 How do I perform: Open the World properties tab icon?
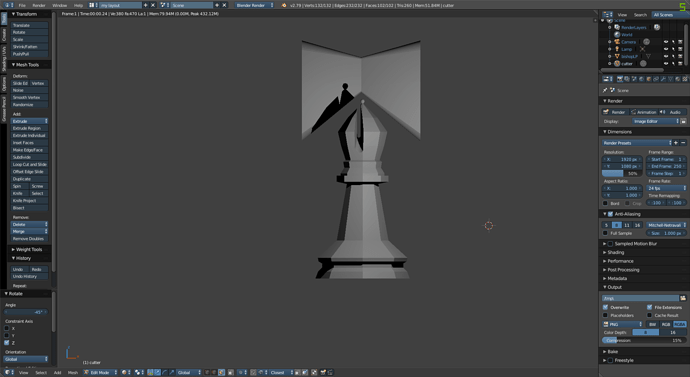(641, 79)
